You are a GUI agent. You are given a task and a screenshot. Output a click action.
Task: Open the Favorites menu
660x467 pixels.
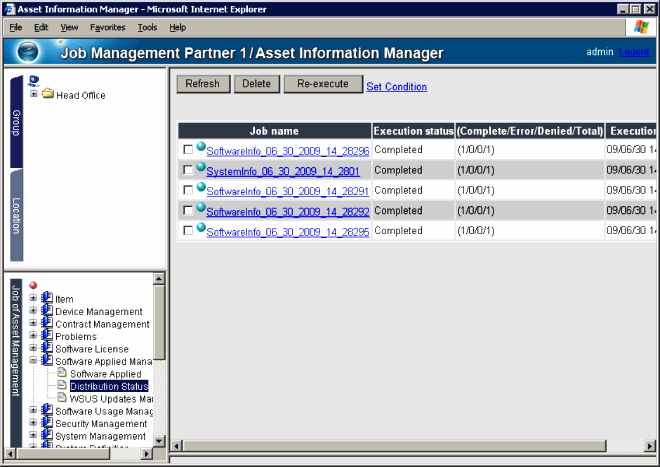coord(107,27)
